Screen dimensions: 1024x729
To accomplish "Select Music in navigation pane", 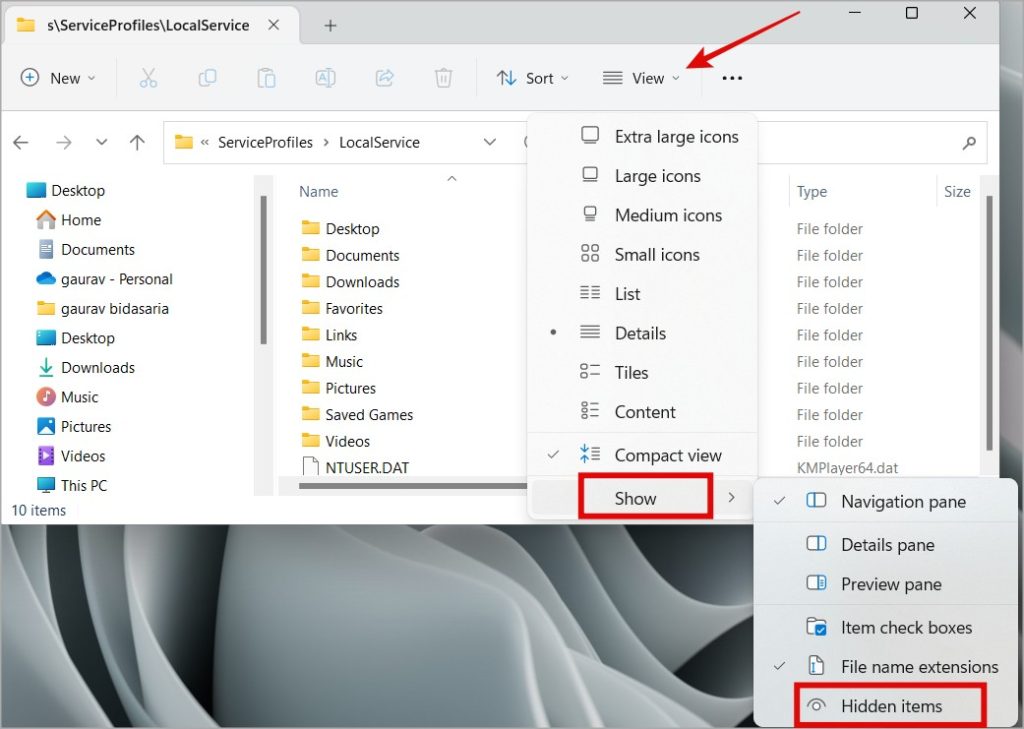I will (x=67, y=397).
